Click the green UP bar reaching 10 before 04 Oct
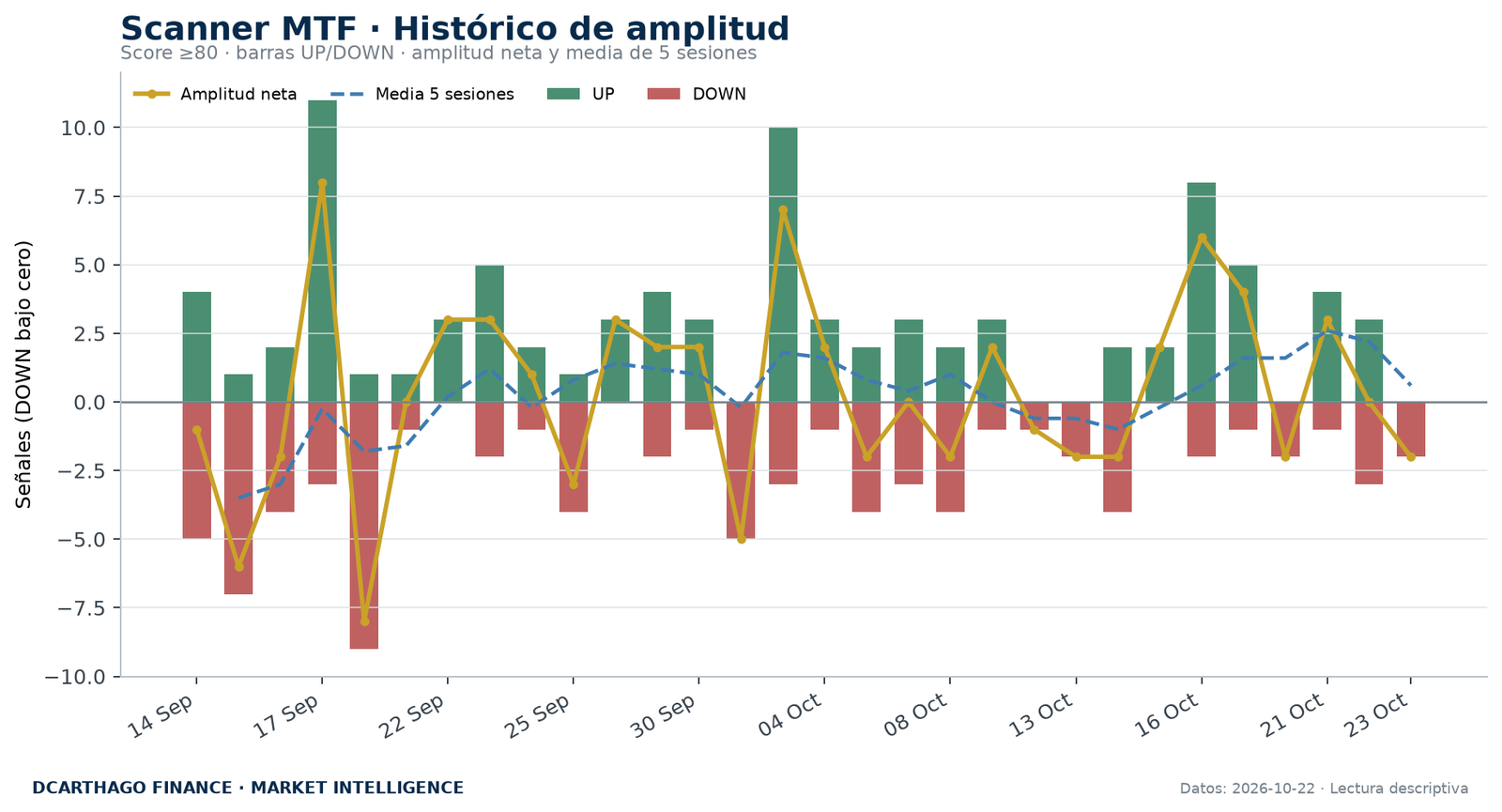This screenshot has height=812, width=1502. click(783, 265)
